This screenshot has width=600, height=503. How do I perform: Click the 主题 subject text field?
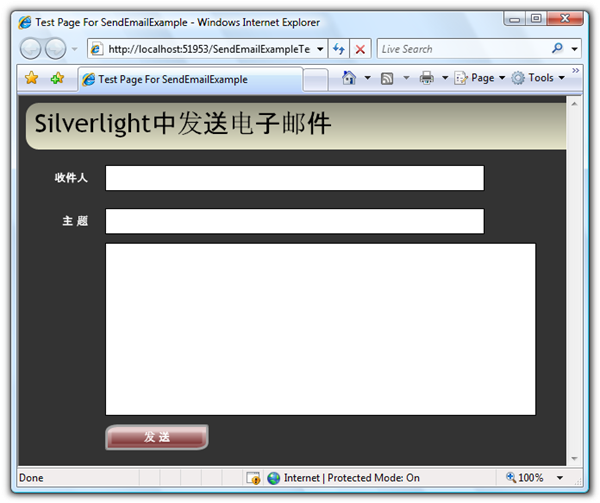pos(295,221)
